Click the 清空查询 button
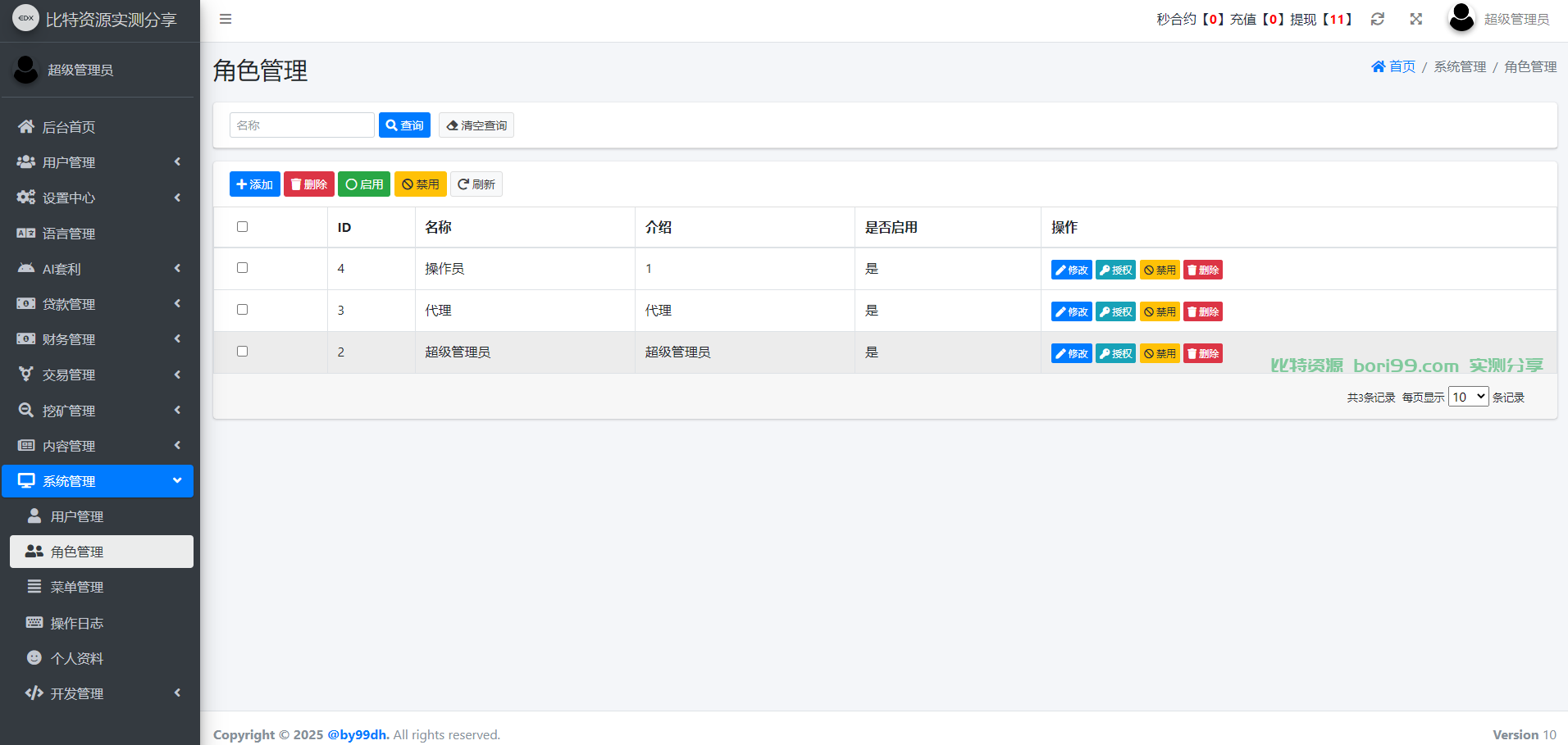Viewport: 1568px width, 745px height. pyautogui.click(x=476, y=125)
